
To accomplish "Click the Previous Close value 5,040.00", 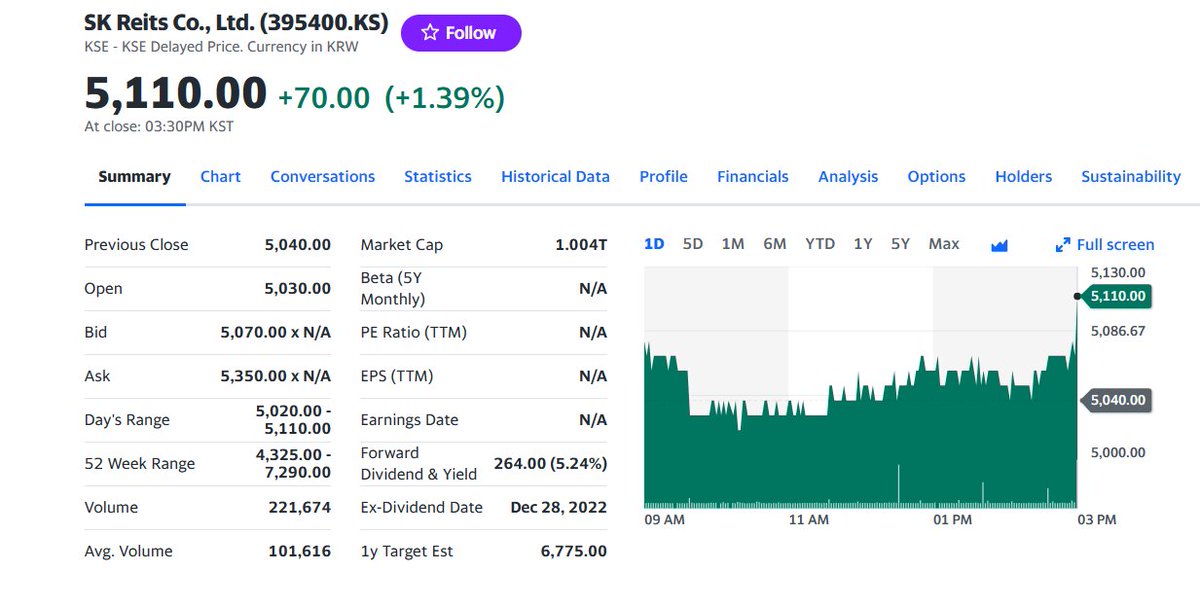I will pos(297,245).
